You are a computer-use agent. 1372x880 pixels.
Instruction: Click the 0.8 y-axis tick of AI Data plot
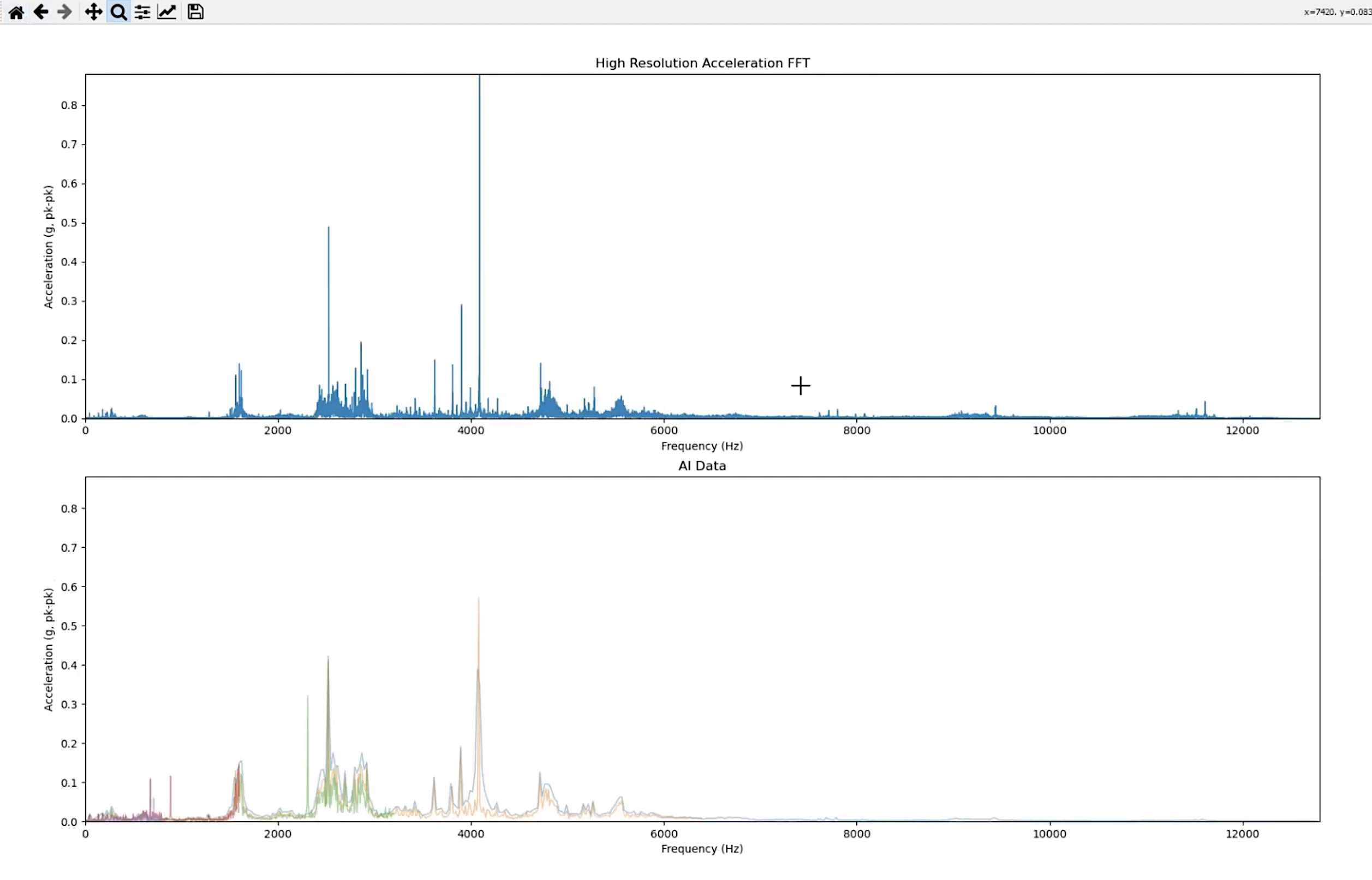click(69, 508)
